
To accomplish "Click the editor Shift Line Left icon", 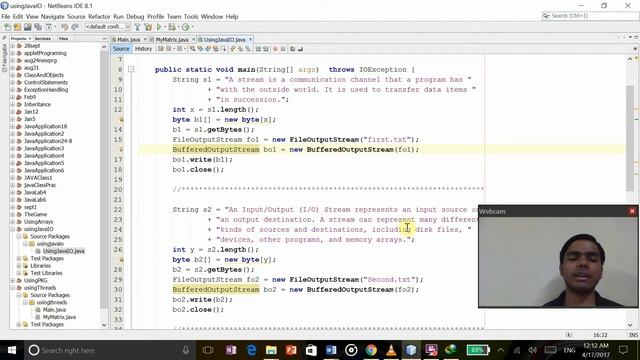I will click(x=258, y=49).
